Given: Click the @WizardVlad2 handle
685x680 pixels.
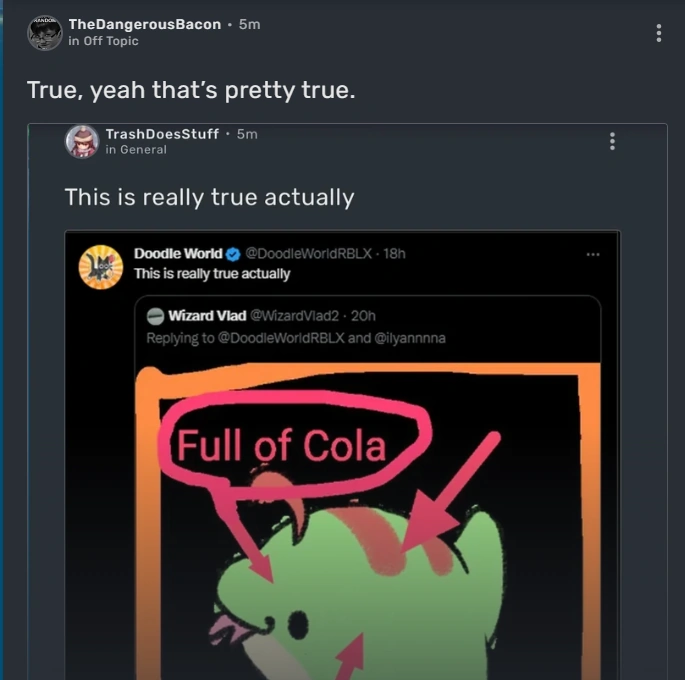Looking at the screenshot, I should pos(294,316).
